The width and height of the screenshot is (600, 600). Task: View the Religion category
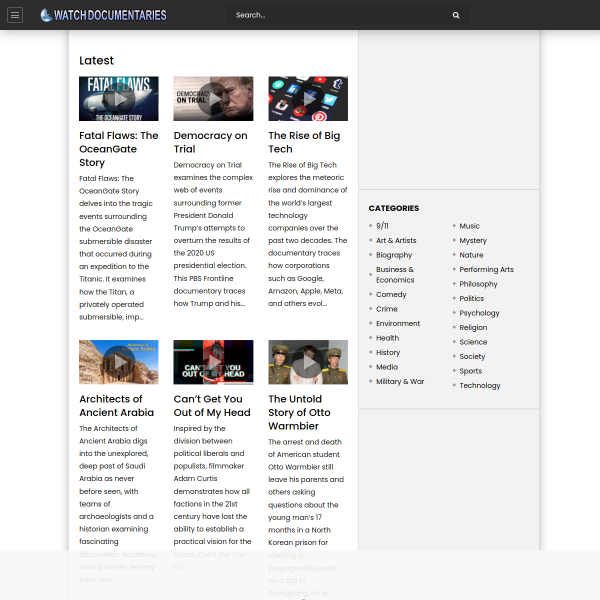(x=473, y=328)
